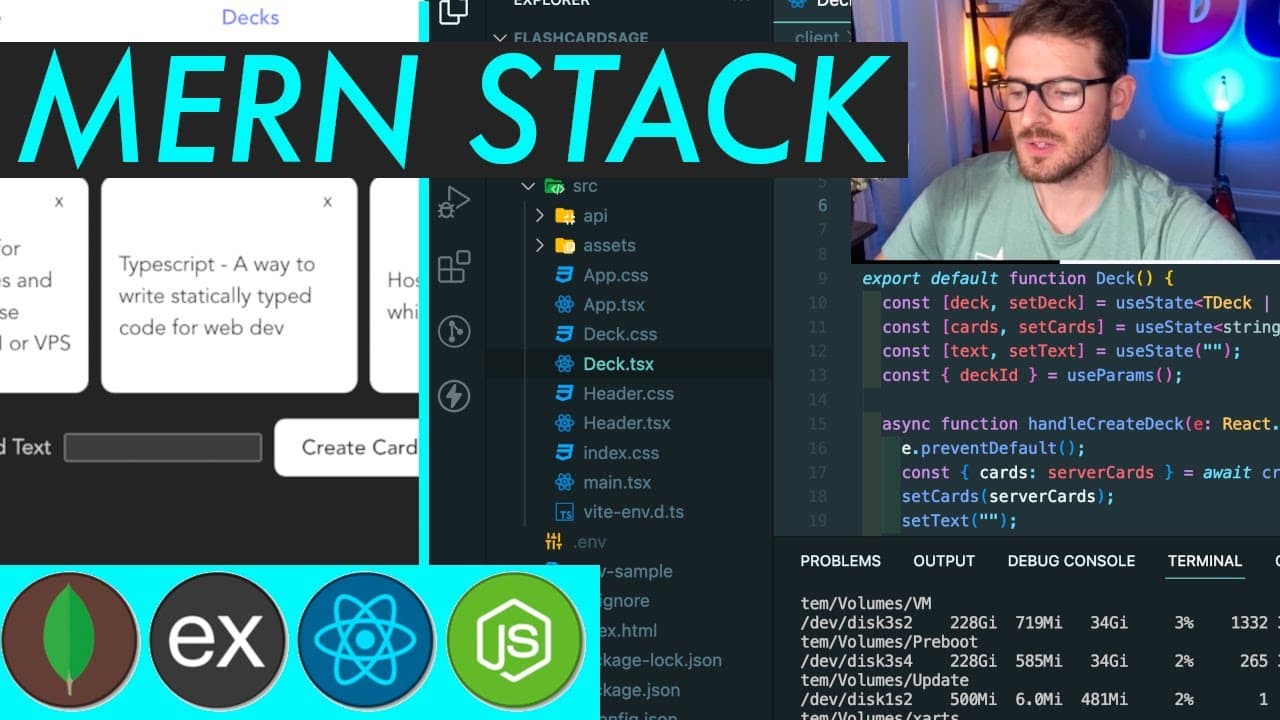
Task: Open Header.tsx in the file tree
Action: (x=628, y=423)
